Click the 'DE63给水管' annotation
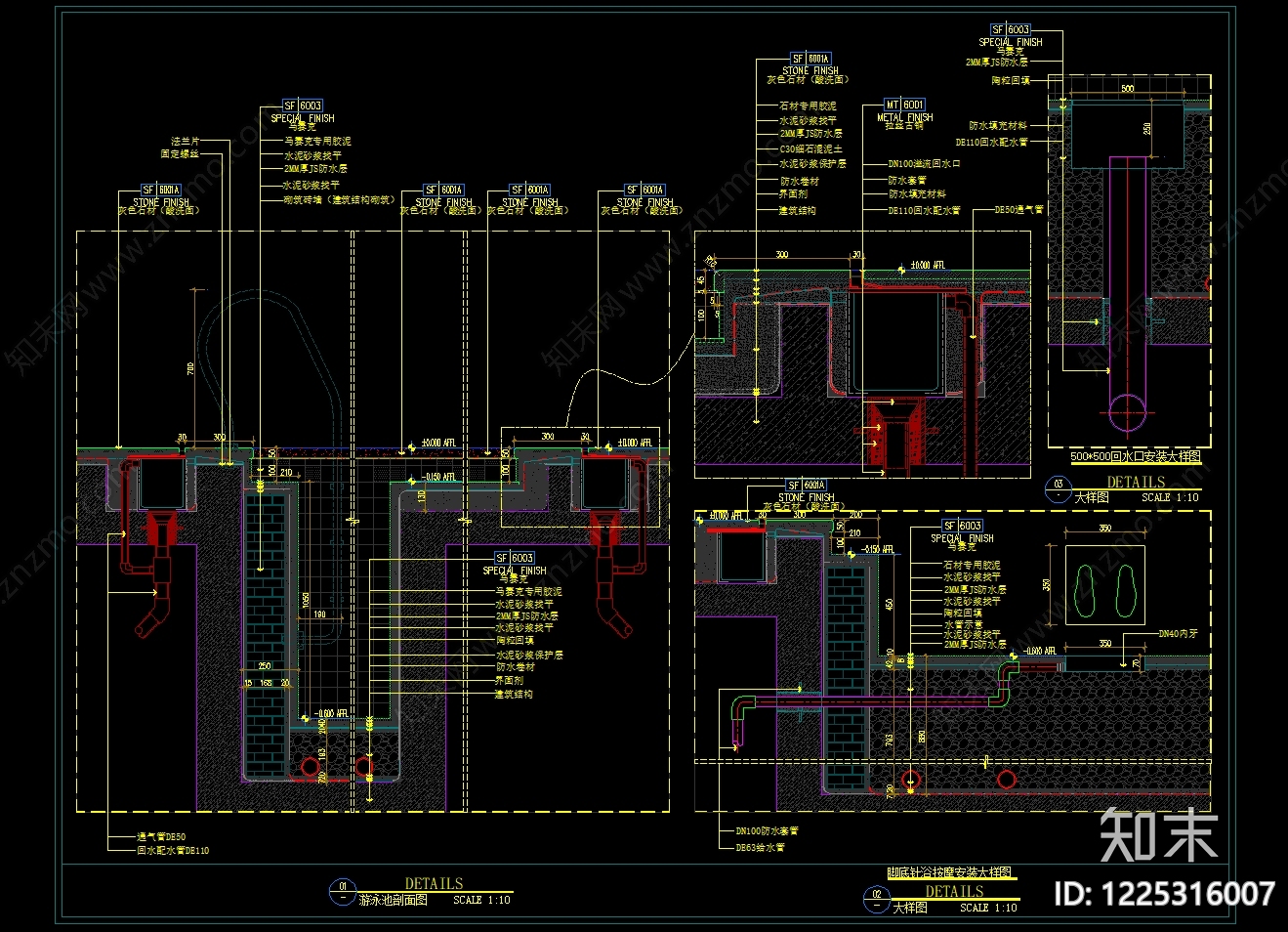 tap(760, 847)
